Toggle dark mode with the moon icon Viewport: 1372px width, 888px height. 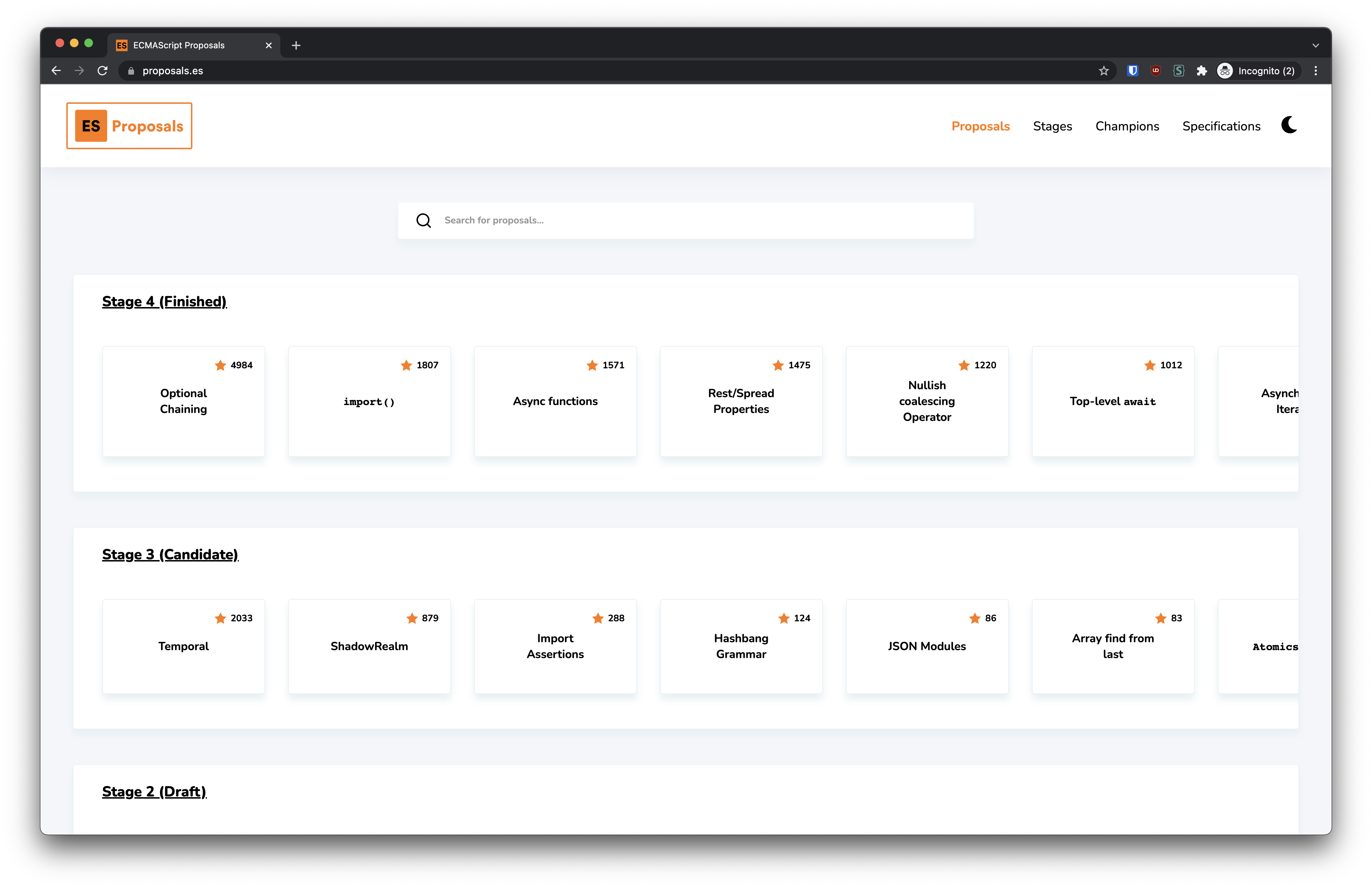click(x=1289, y=125)
